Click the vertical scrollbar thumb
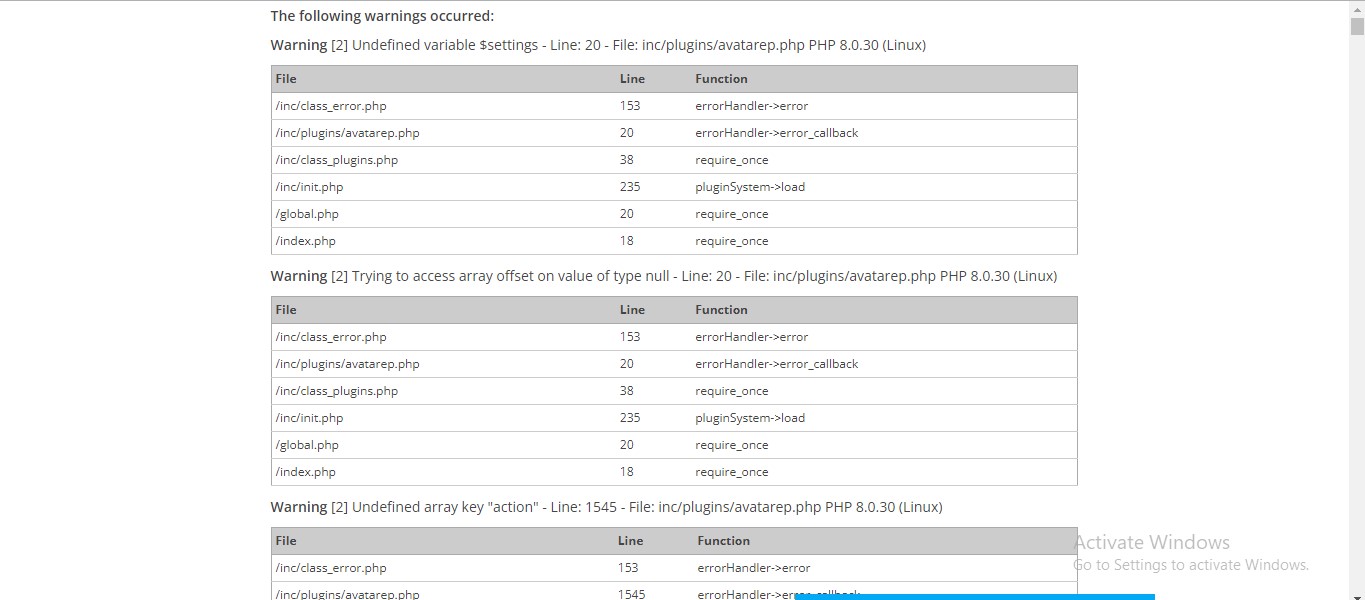Image resolution: width=1365 pixels, height=600 pixels. [x=1357, y=27]
